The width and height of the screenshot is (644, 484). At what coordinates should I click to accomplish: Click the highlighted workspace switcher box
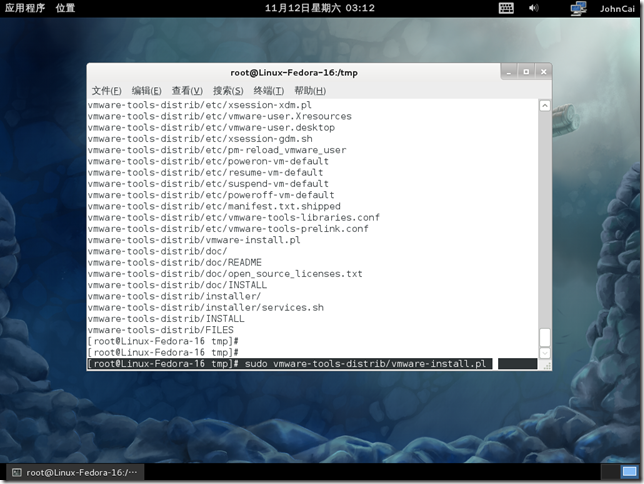629,472
